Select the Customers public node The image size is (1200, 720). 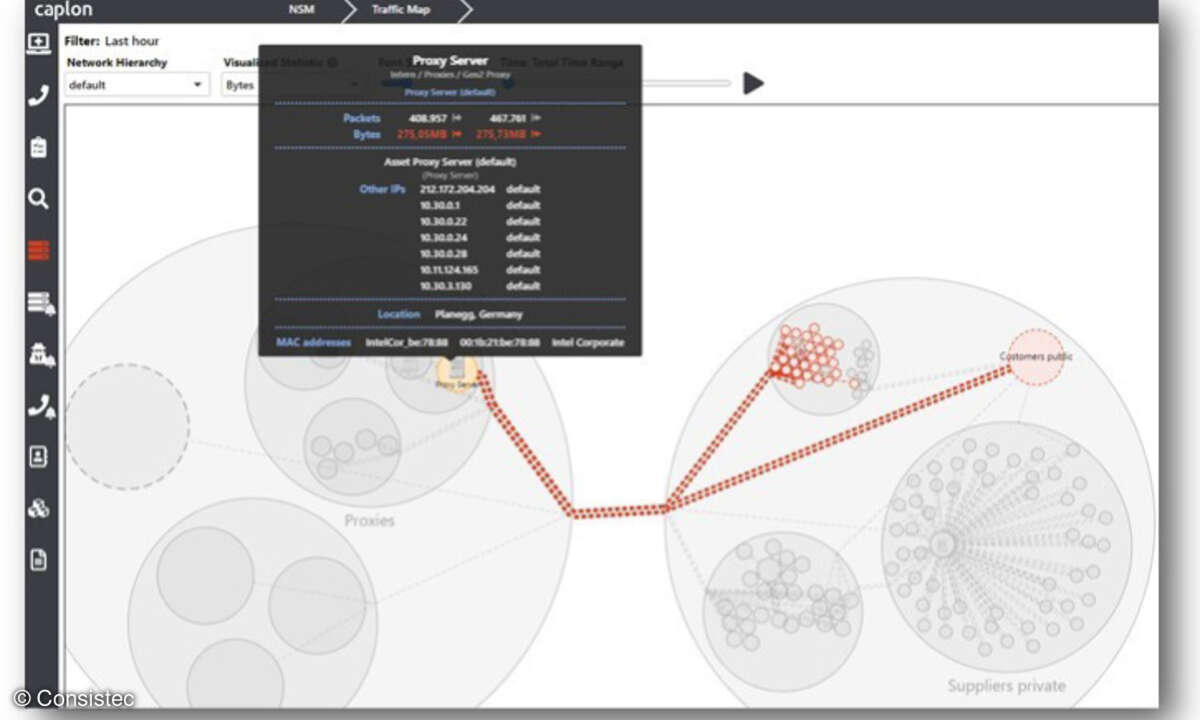point(1036,357)
